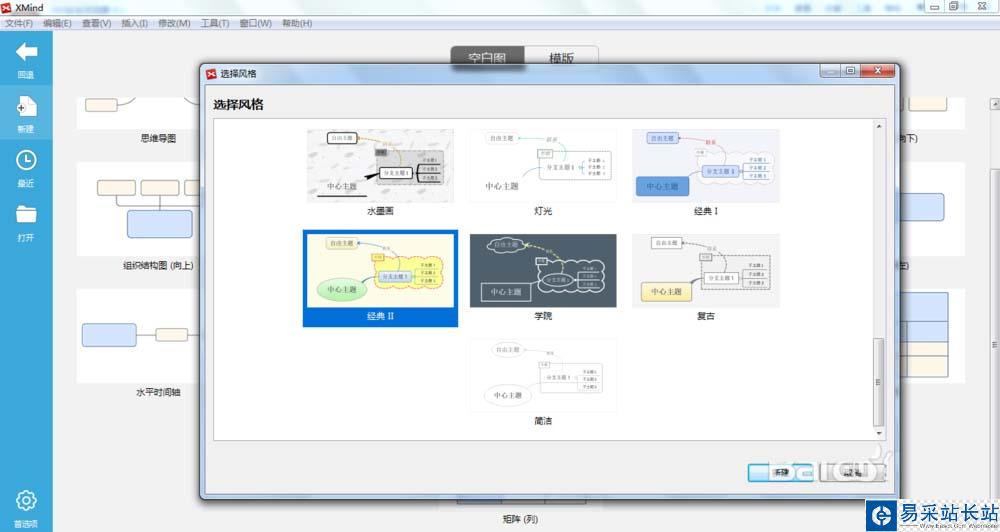Select the 简洁 style thumbnail

pos(543,376)
